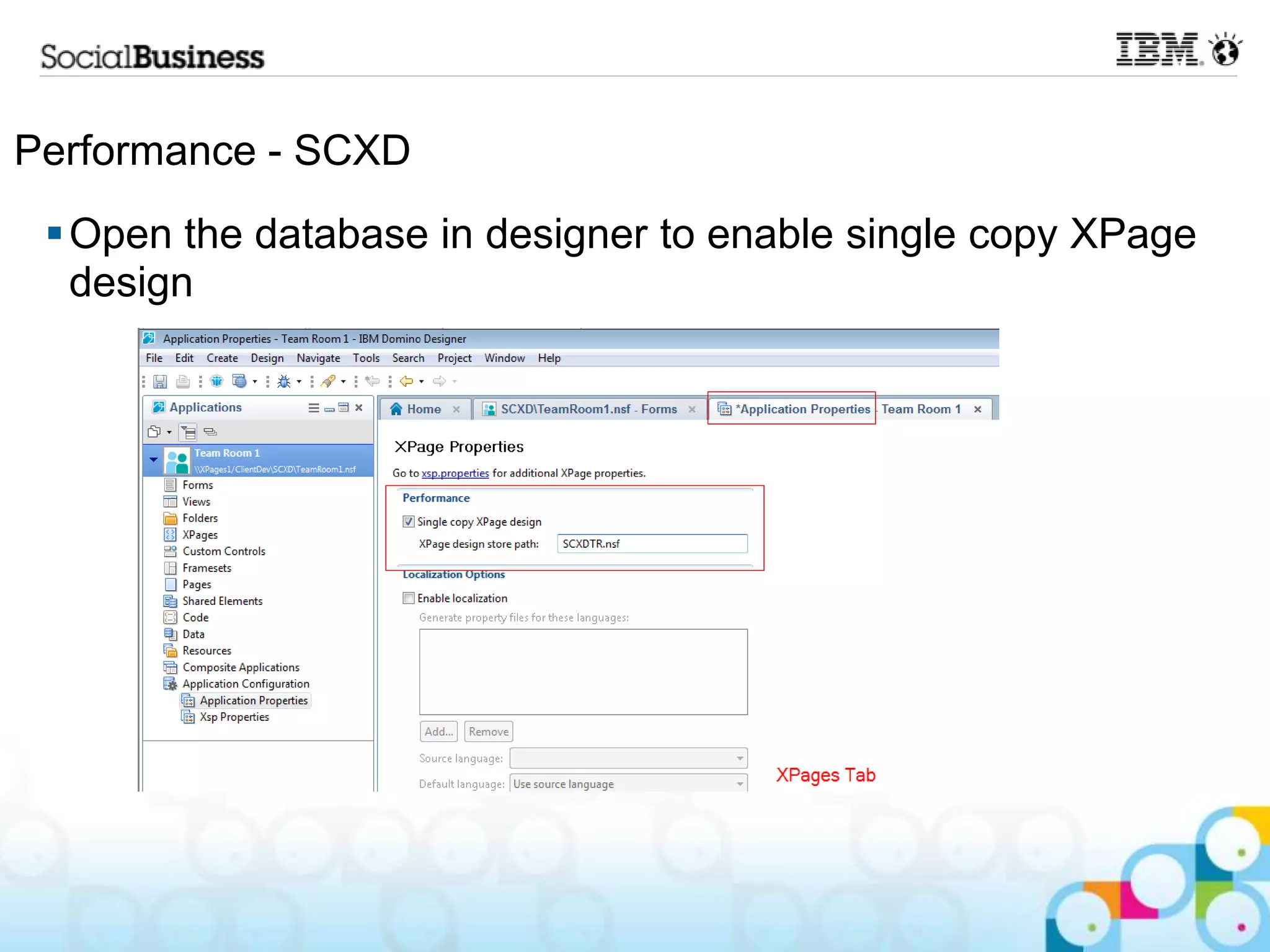Open the Applications panel view menu icon
1270x952 pixels.
coord(314,408)
